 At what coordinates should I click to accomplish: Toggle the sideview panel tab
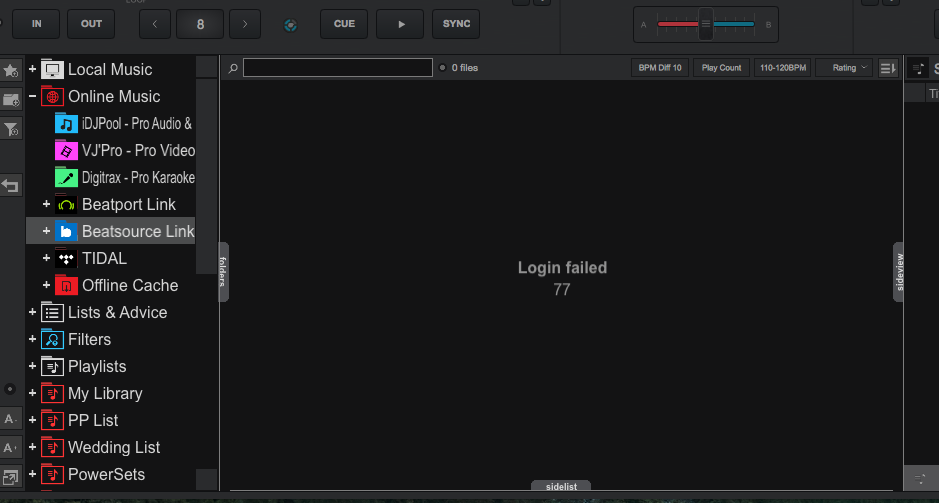click(898, 272)
